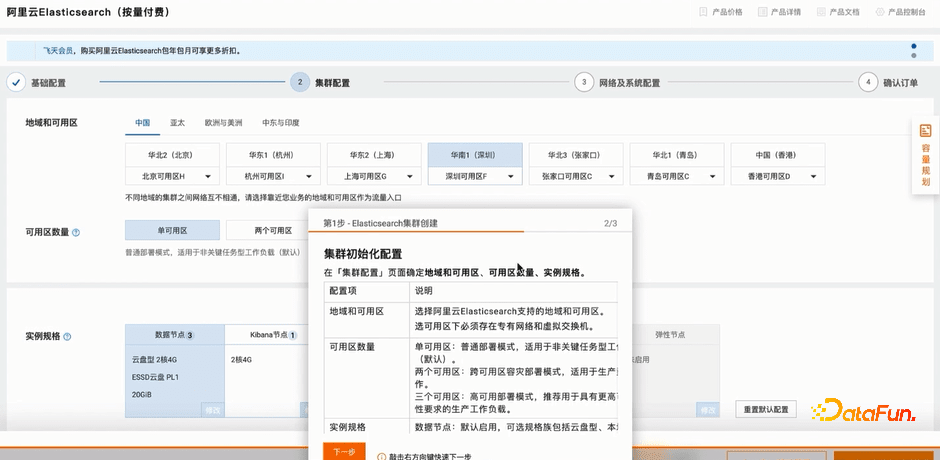
Task: Open the 青岛可用区C dropdown
Action: point(677,176)
